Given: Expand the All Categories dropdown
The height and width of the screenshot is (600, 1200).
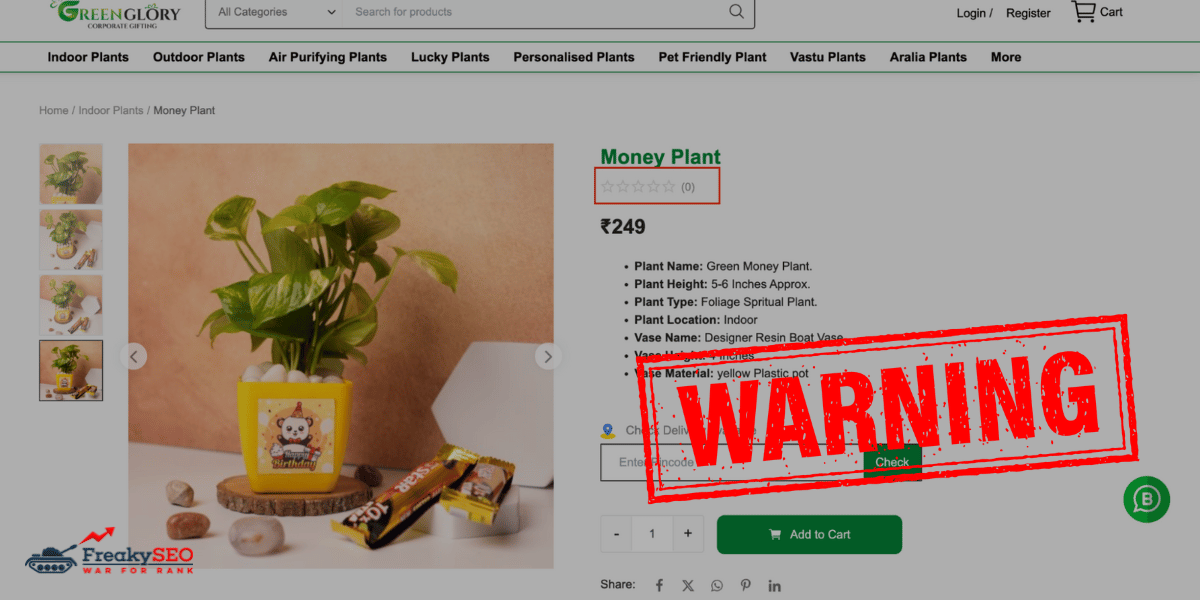Looking at the screenshot, I should pyautogui.click(x=275, y=12).
